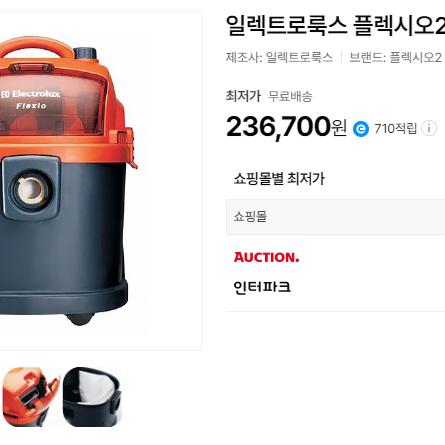Open the 인터파크 shop link
Image resolution: width=445 pixels, height=445 pixels.
click(262, 287)
